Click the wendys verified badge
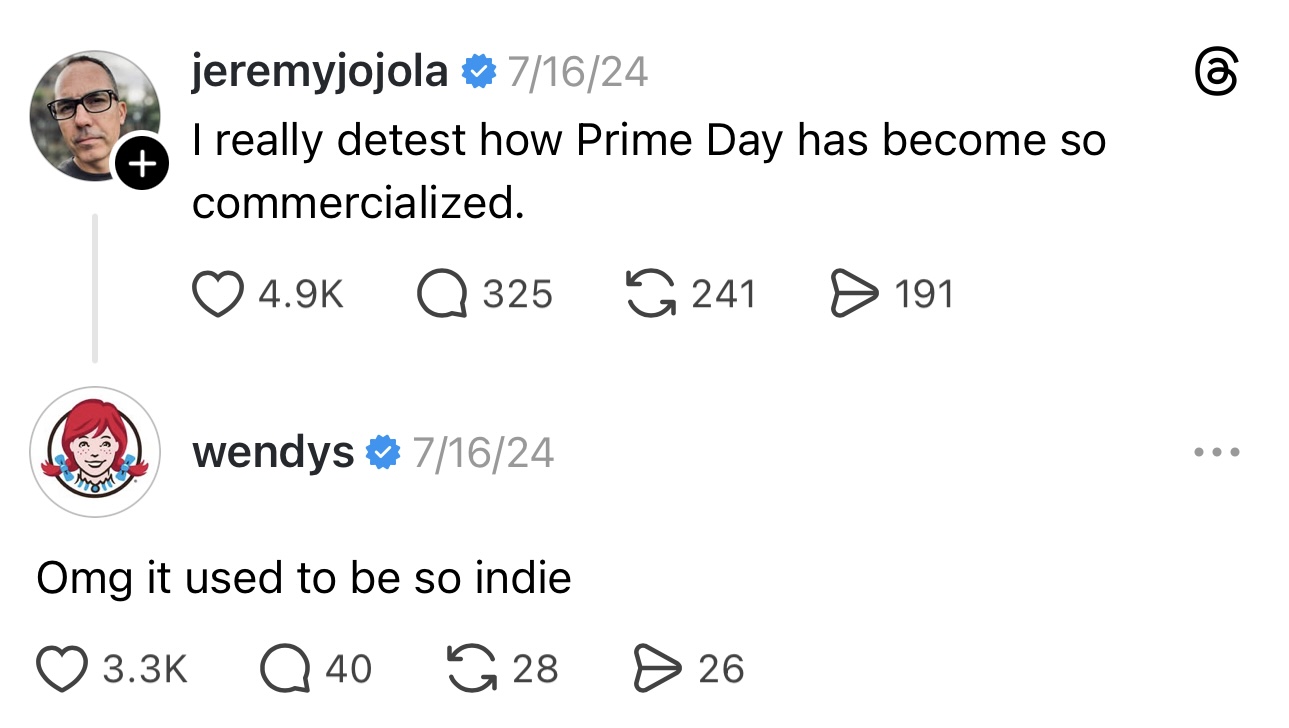Image resolution: width=1289 pixels, height=728 pixels. (383, 452)
